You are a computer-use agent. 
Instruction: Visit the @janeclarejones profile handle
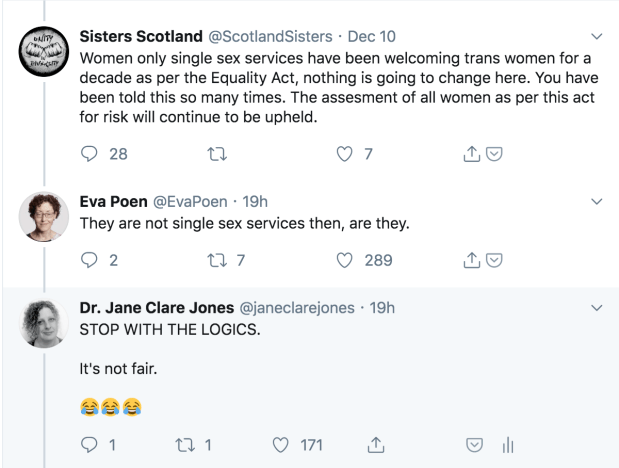pos(297,307)
